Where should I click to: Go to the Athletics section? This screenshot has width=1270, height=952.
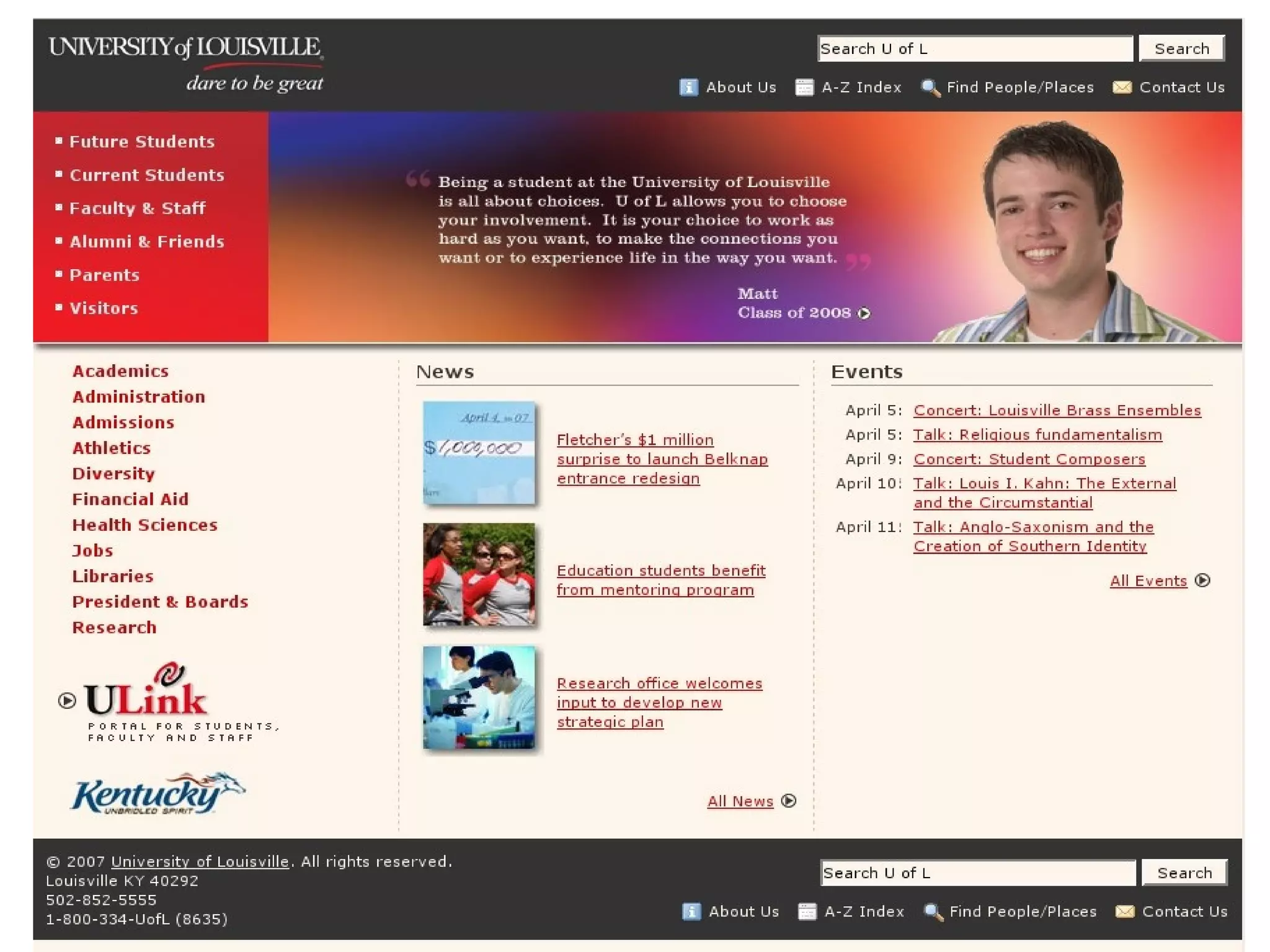pyautogui.click(x=112, y=448)
